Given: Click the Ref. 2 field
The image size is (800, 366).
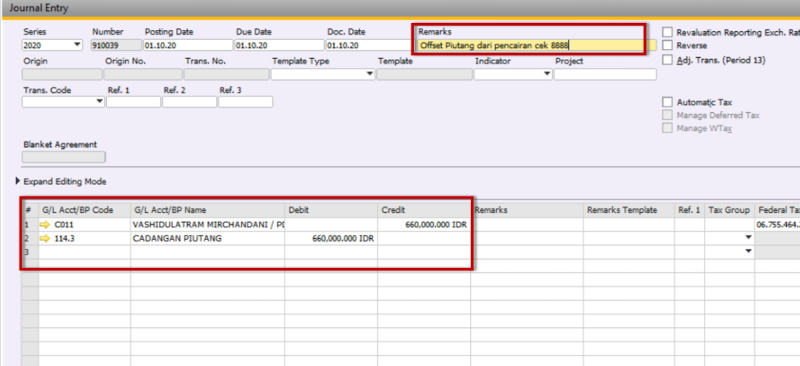Looking at the screenshot, I should click(x=189, y=102).
